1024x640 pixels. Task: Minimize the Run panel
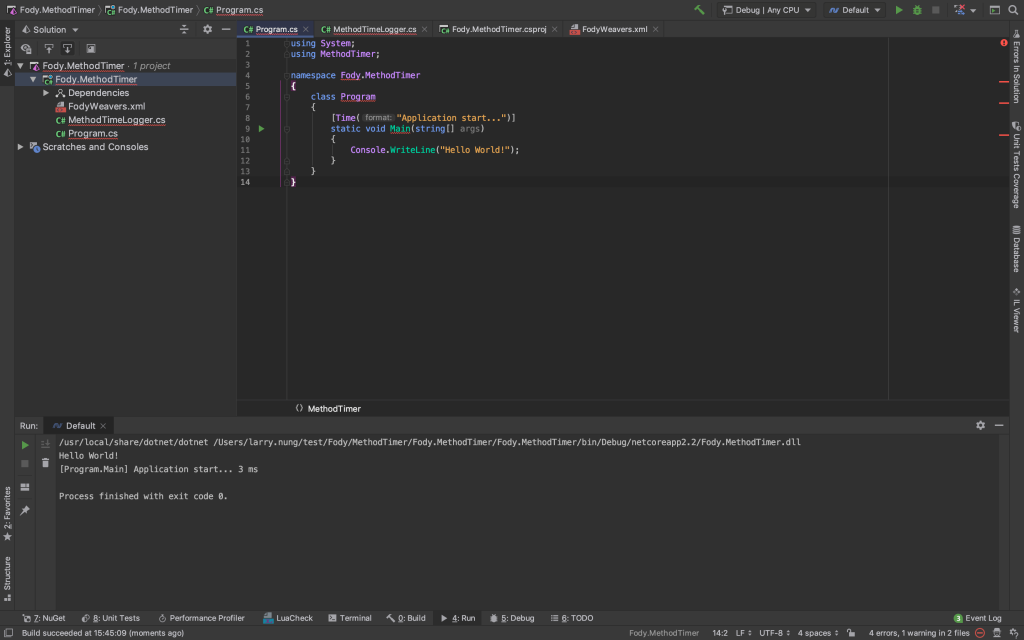(x=999, y=425)
